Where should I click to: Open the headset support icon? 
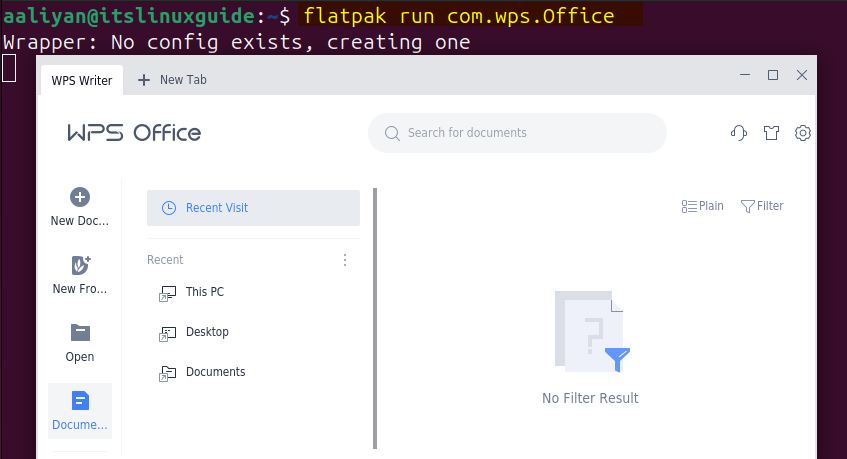(738, 133)
